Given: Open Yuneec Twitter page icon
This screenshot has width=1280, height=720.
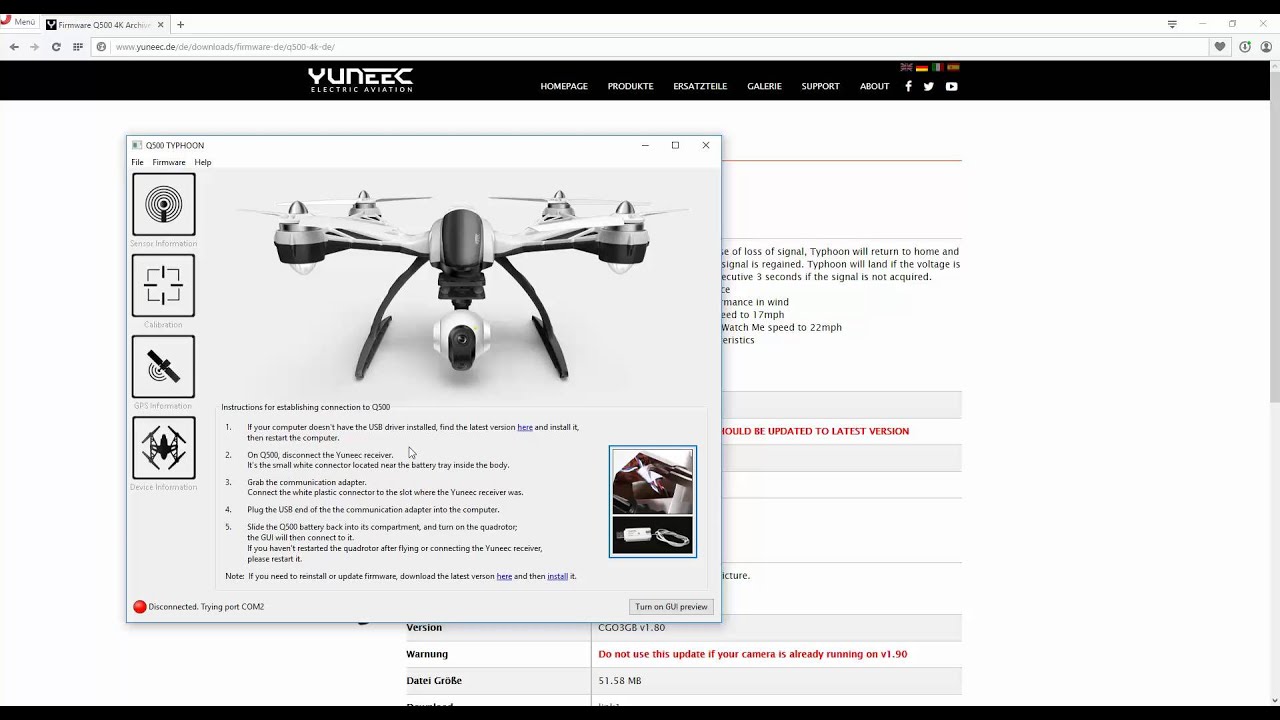Looking at the screenshot, I should (929, 86).
